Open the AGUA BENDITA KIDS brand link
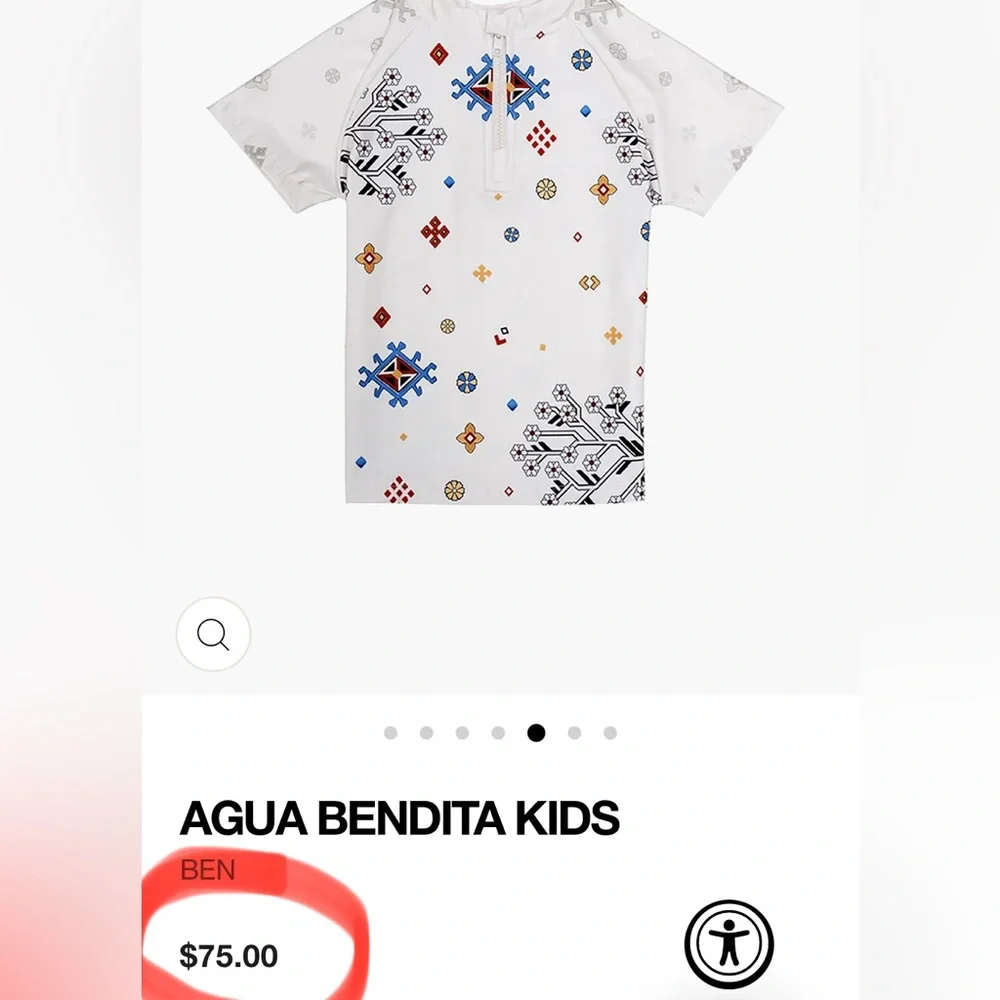Image resolution: width=1000 pixels, height=1000 pixels. click(x=399, y=817)
